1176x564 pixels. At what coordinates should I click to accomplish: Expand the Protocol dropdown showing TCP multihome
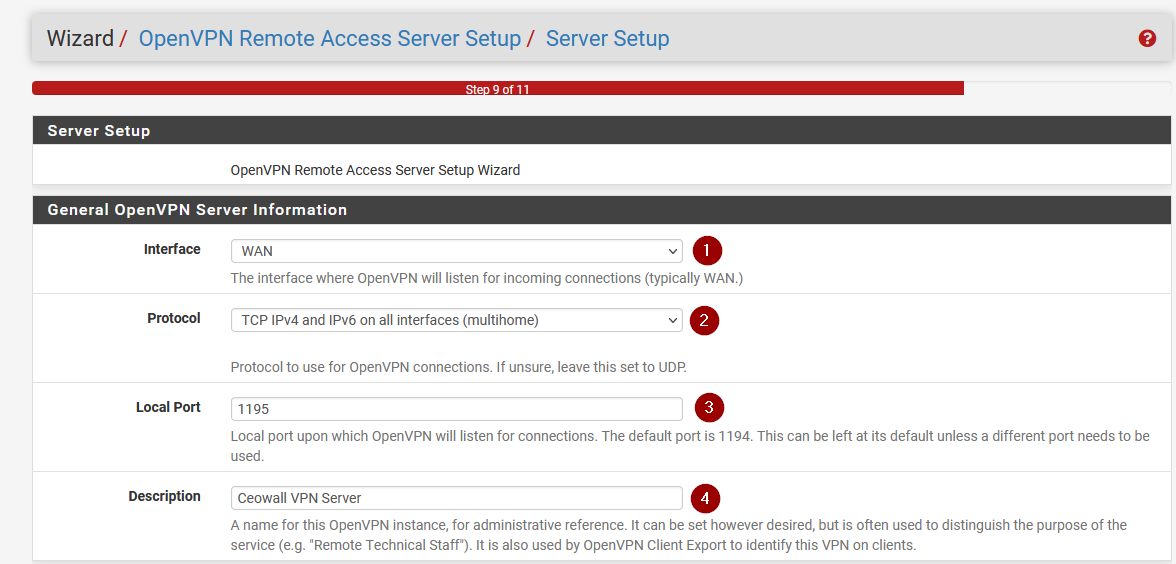(456, 320)
